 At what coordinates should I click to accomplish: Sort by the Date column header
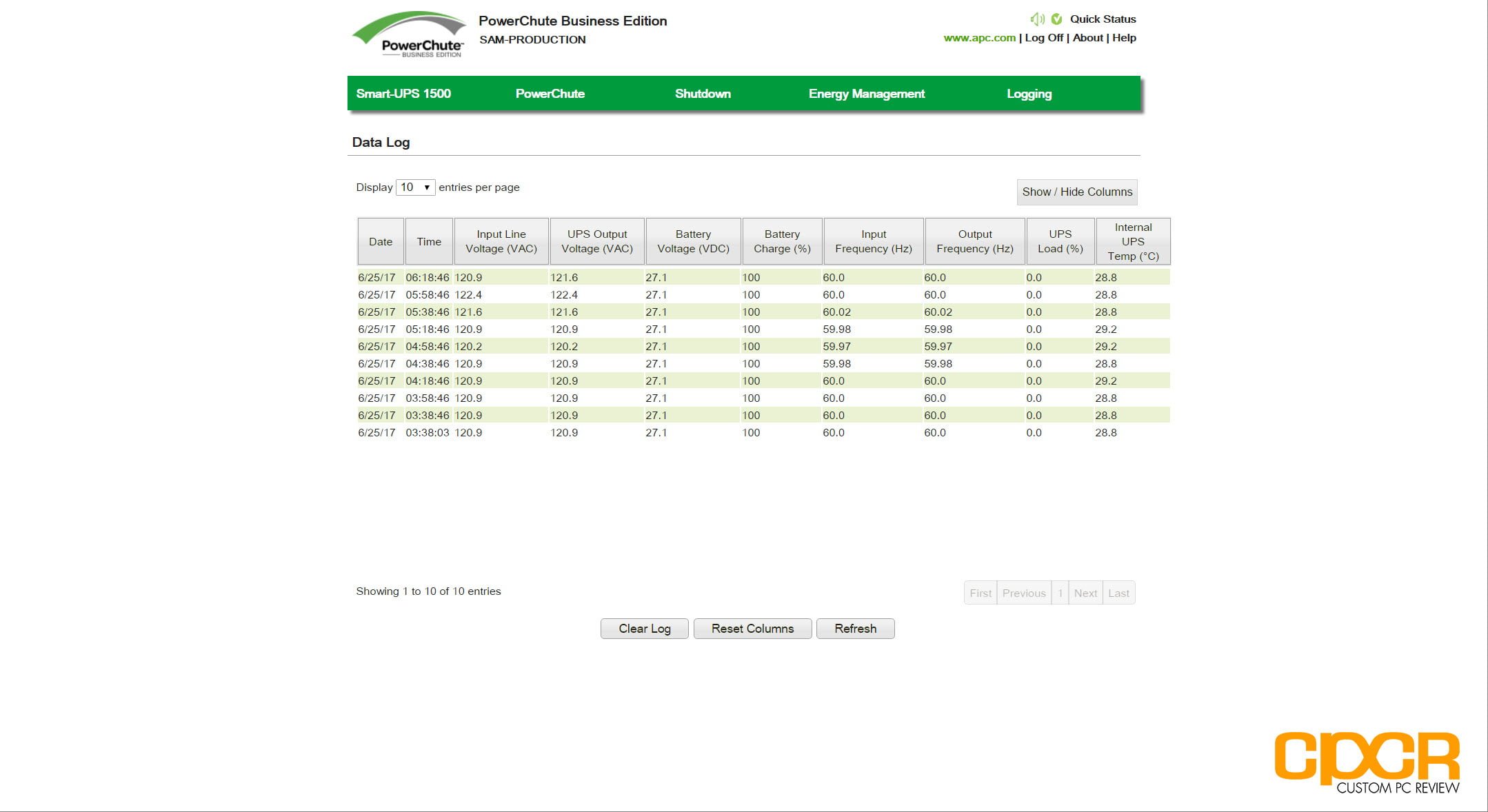pyautogui.click(x=381, y=241)
